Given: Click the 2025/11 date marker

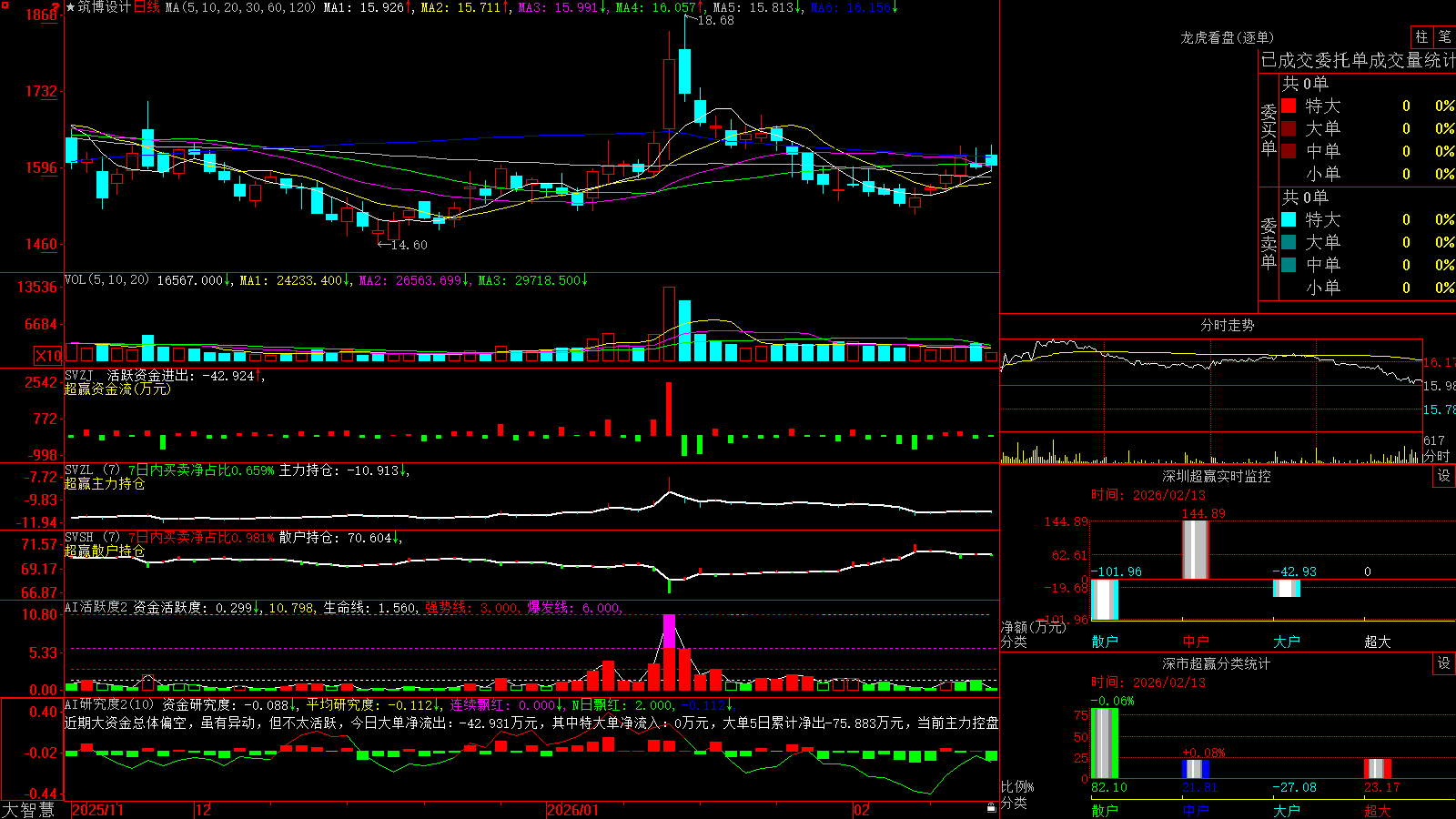Looking at the screenshot, I should click(97, 810).
